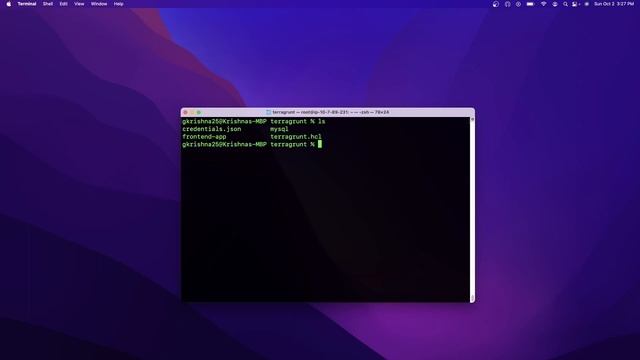
Task: Zoom Terminal with green button
Action: (199, 112)
